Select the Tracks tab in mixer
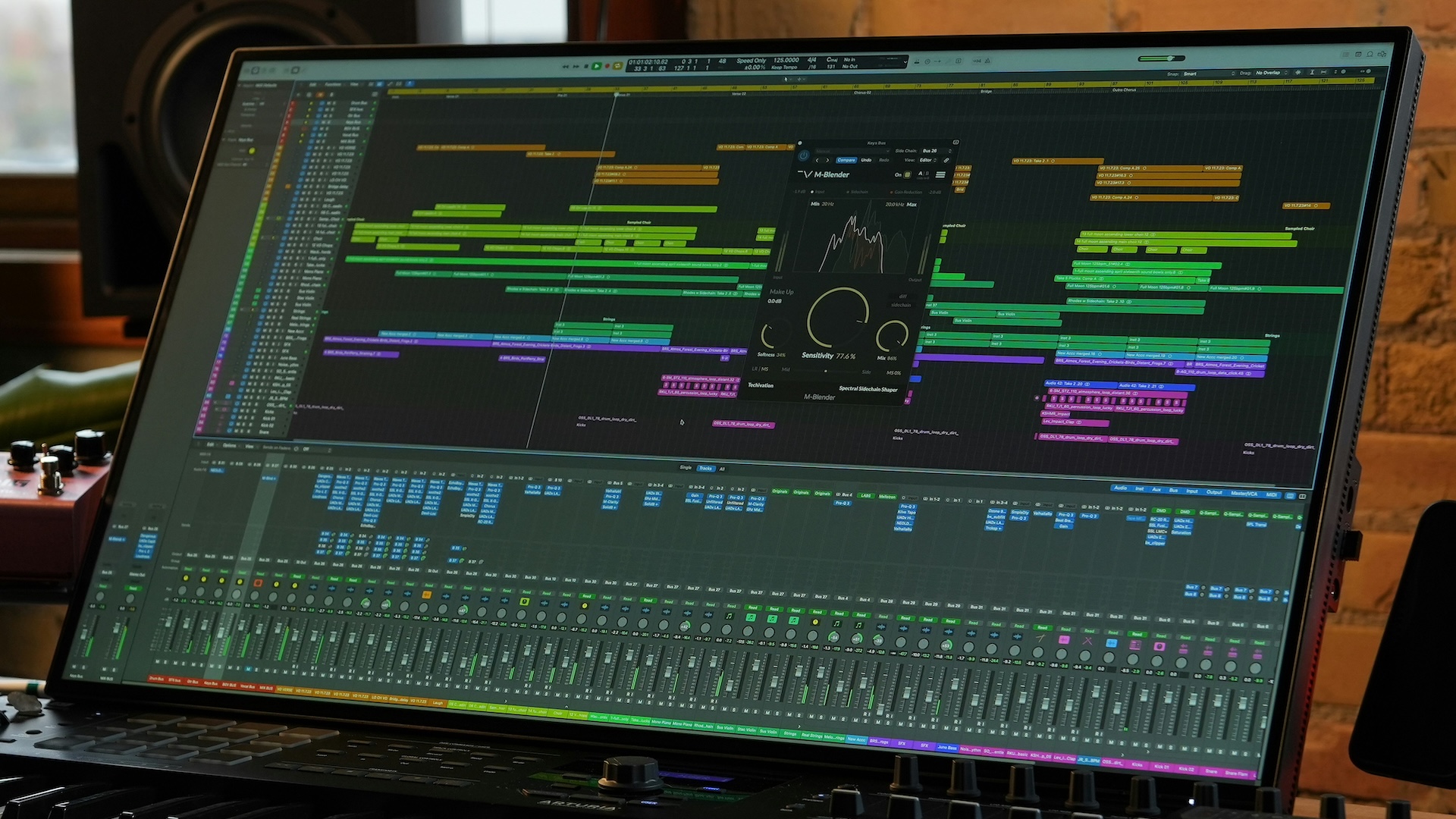 pyautogui.click(x=705, y=468)
